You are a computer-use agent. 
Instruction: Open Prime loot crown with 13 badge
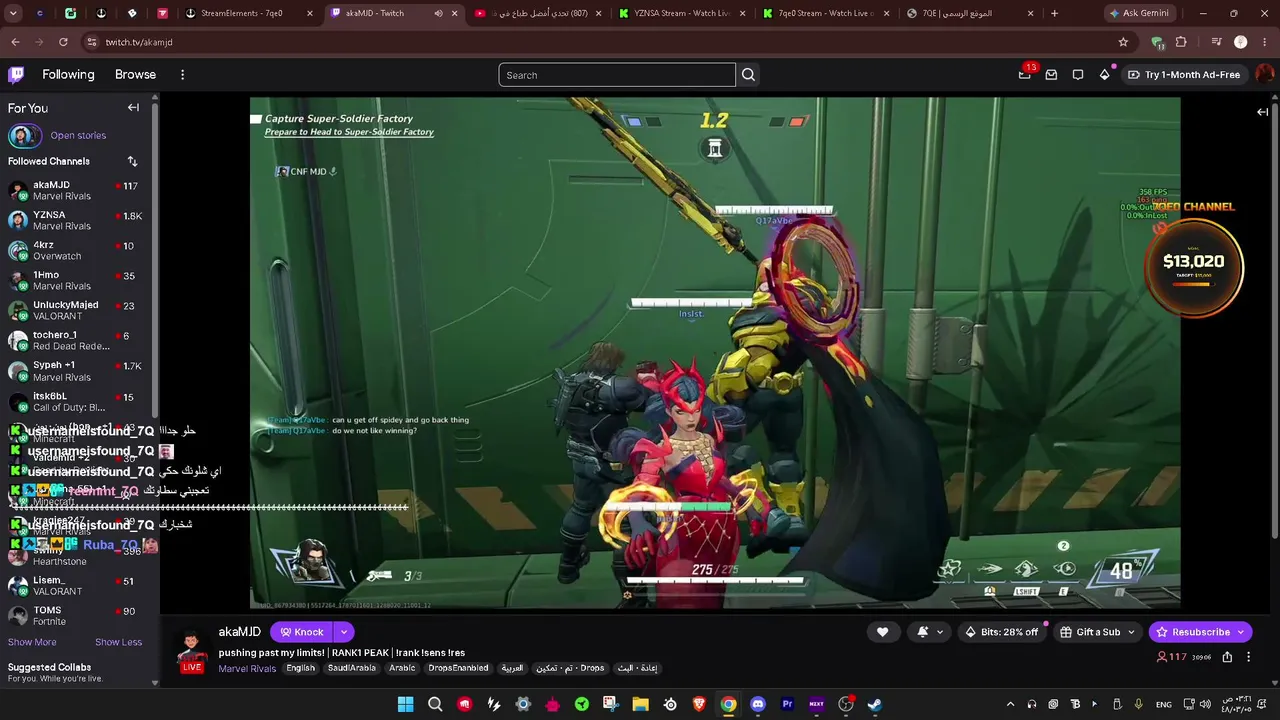1025,74
